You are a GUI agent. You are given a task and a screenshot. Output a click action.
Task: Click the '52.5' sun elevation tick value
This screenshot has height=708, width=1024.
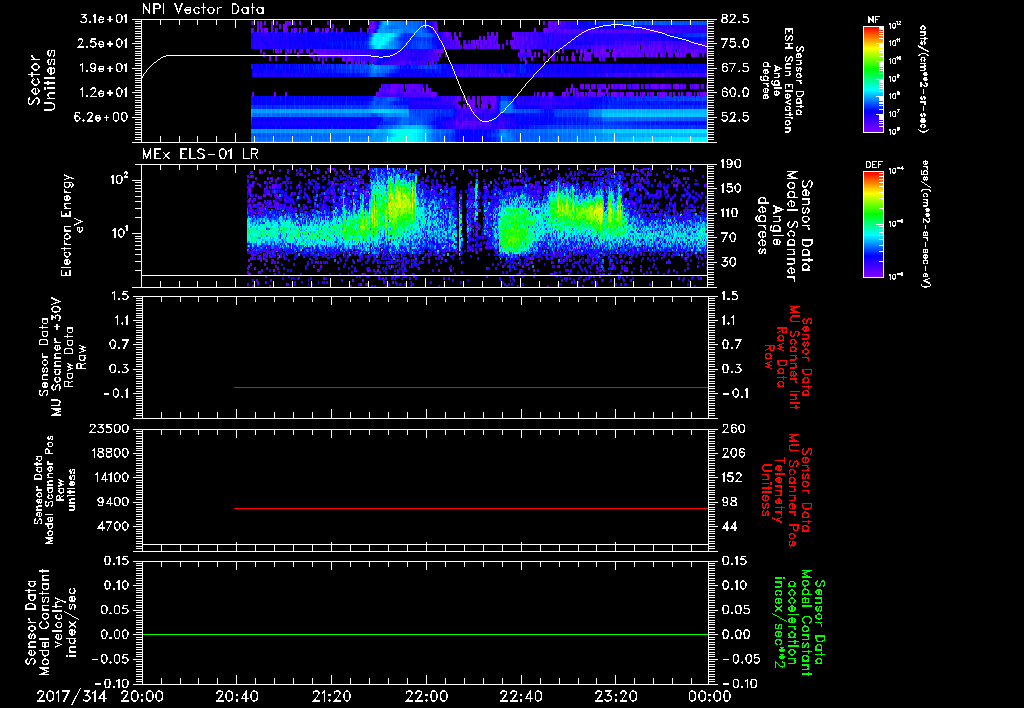point(735,118)
